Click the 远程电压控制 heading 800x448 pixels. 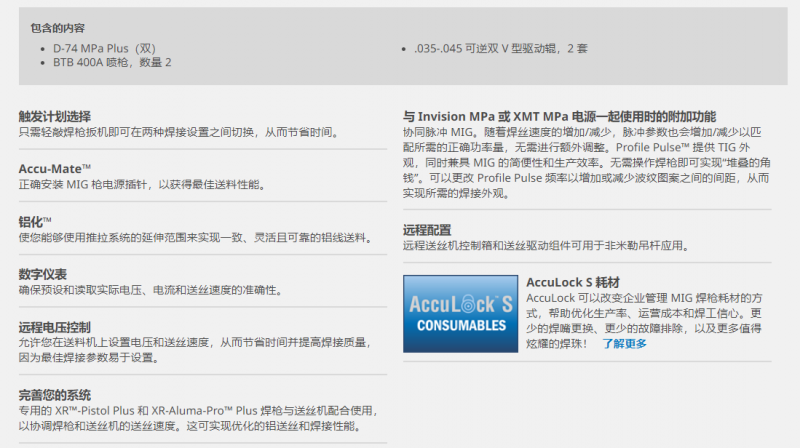55,327
